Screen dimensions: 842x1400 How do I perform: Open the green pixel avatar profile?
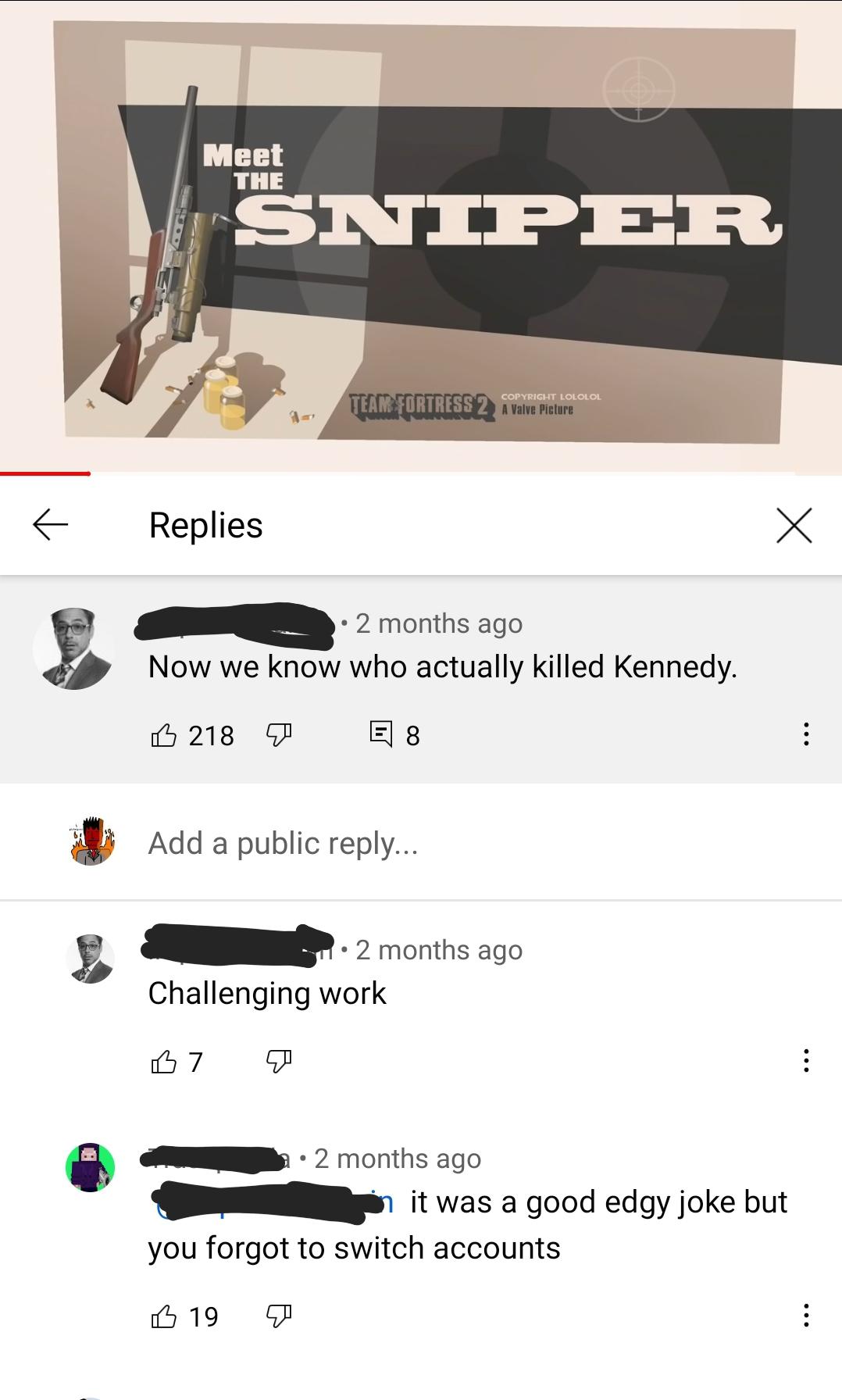[x=90, y=1167]
